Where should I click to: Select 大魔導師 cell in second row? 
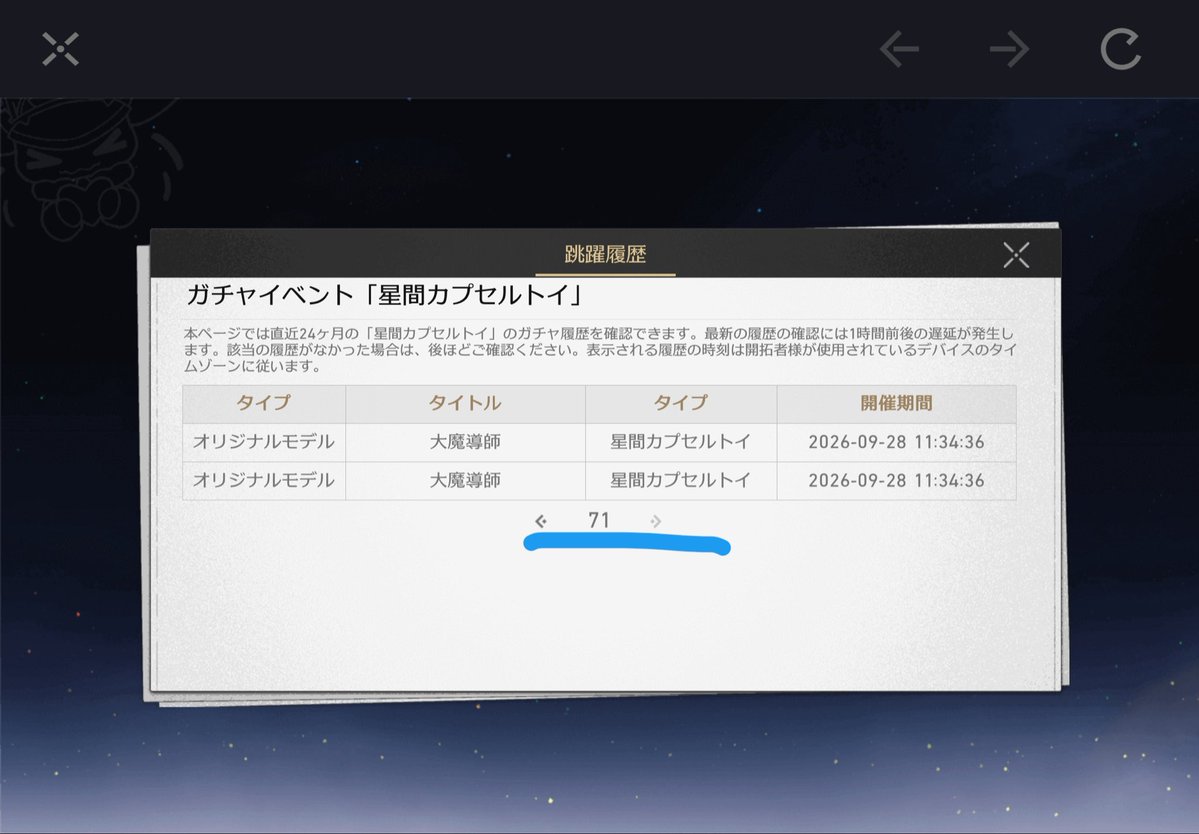(465, 480)
